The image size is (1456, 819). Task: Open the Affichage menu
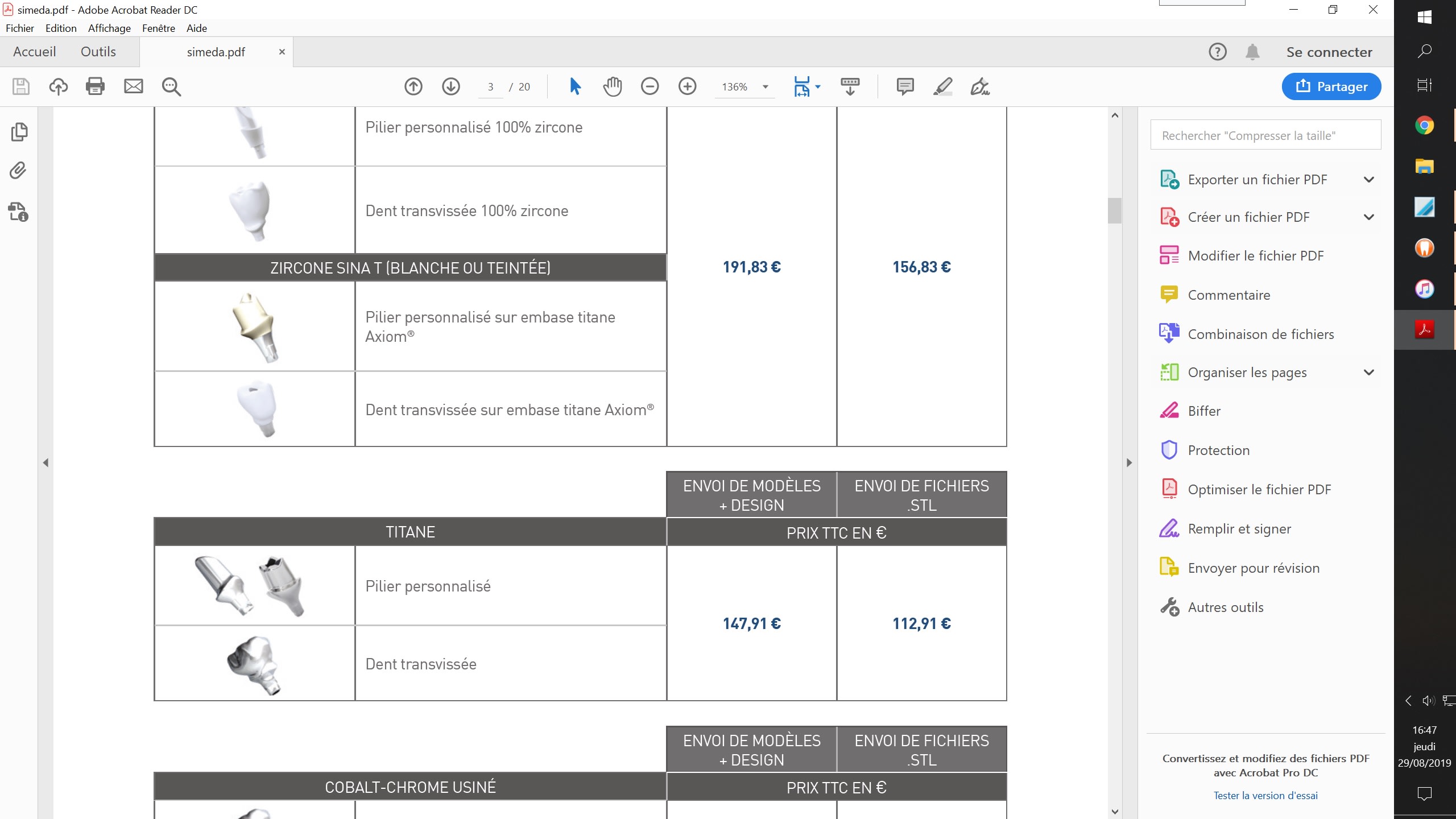click(109, 28)
